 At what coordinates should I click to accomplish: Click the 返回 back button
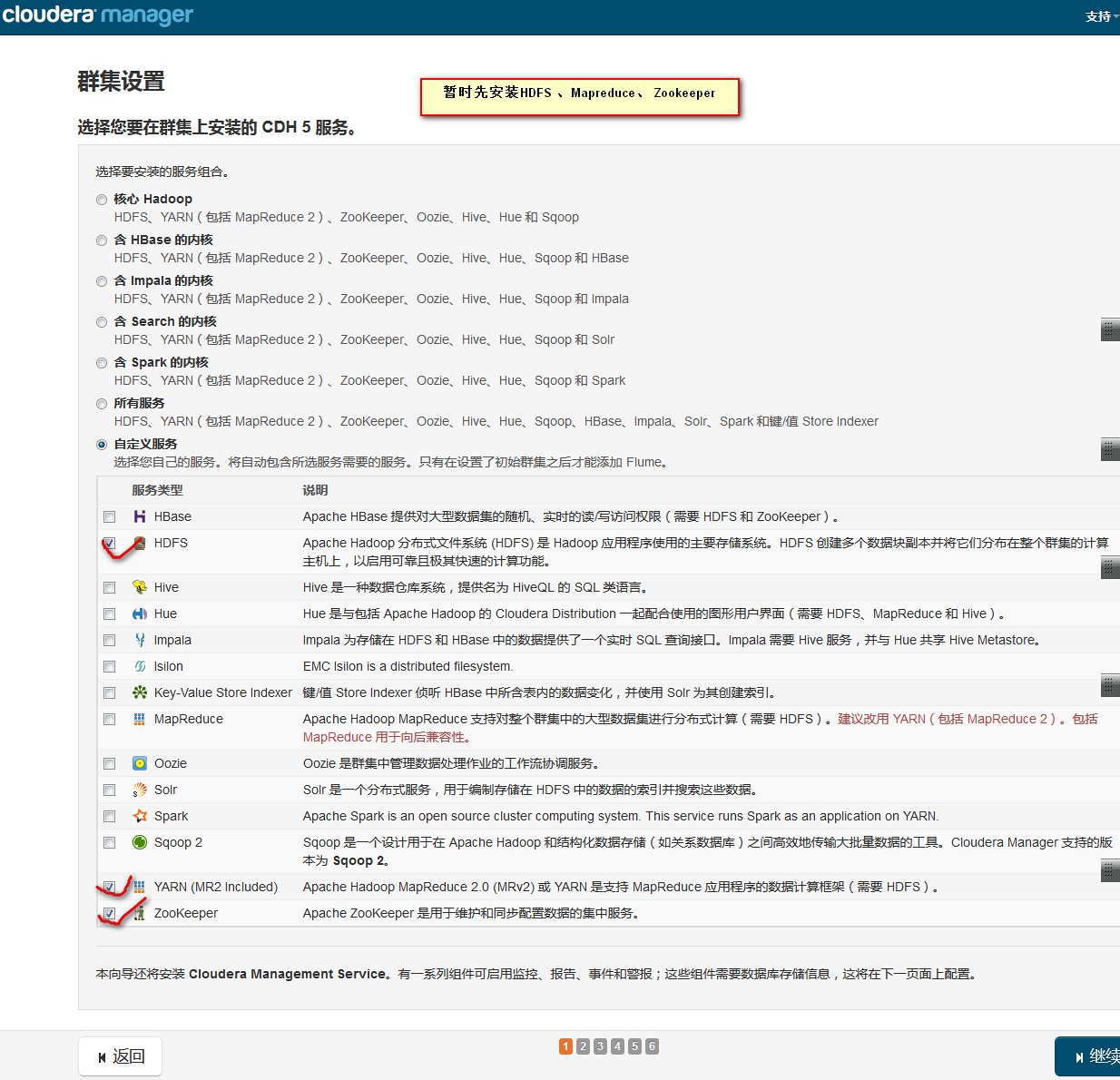point(121,1056)
